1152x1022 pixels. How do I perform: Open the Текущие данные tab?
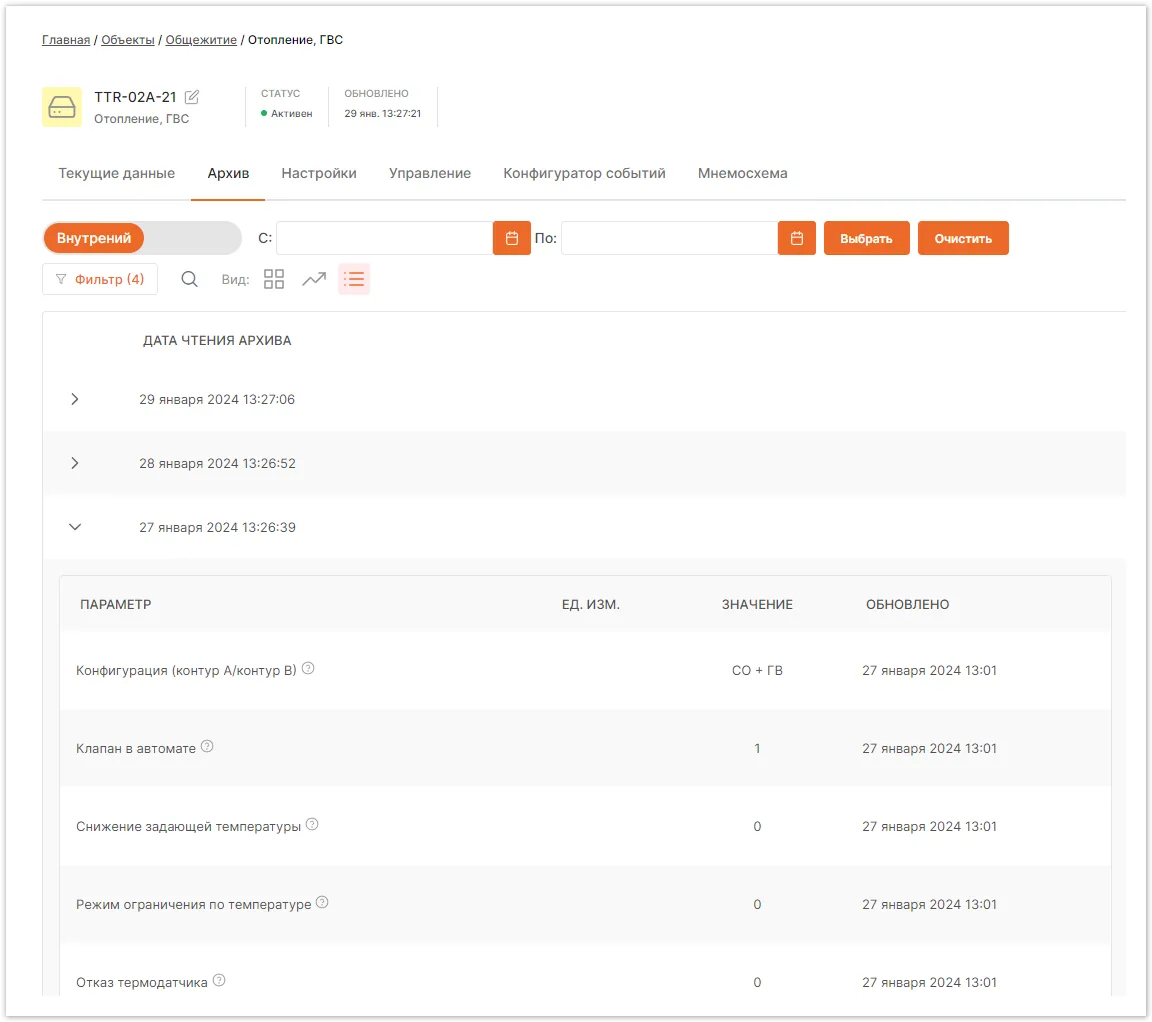tap(117, 173)
